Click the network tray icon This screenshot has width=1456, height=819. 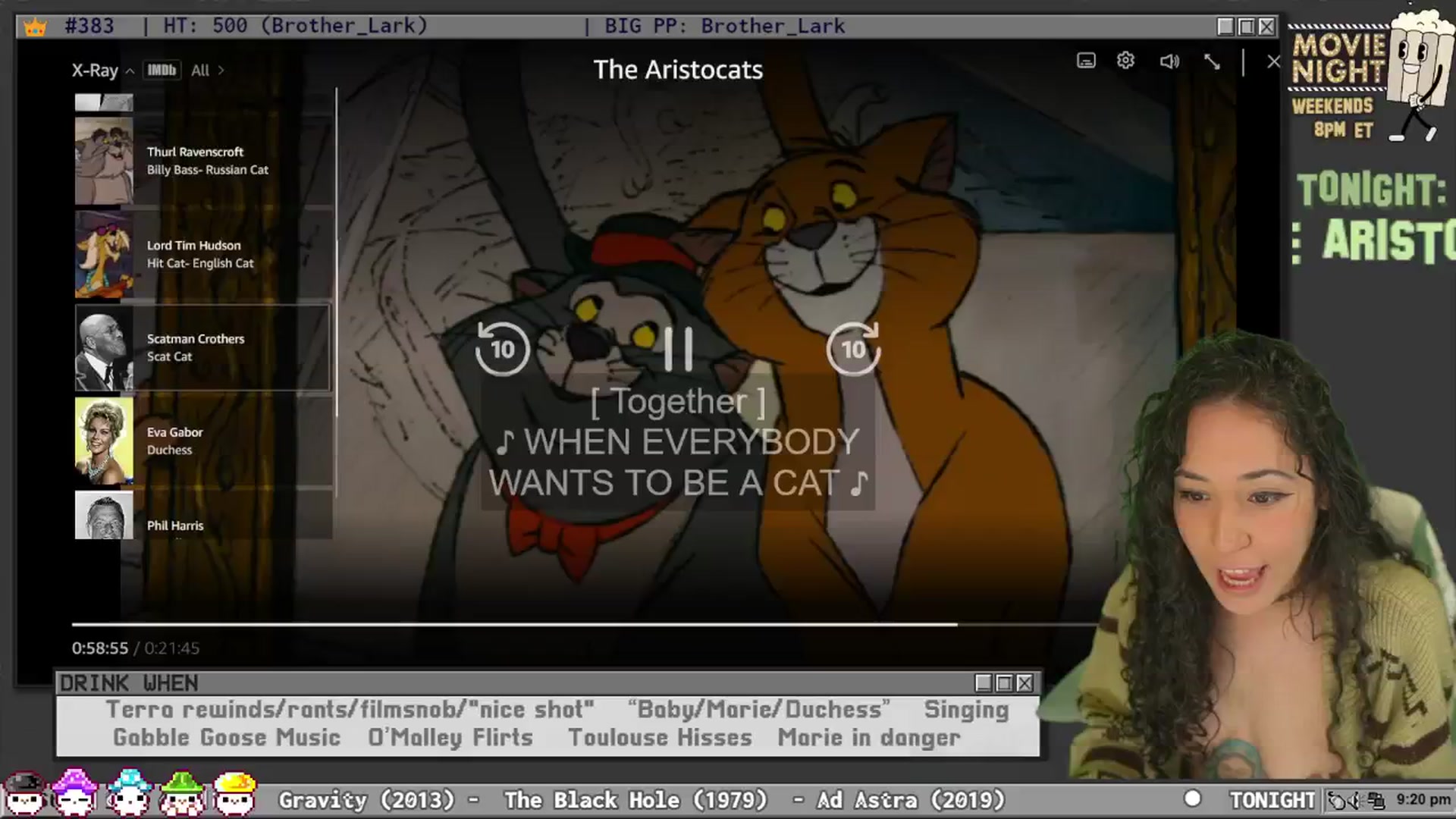[1376, 800]
